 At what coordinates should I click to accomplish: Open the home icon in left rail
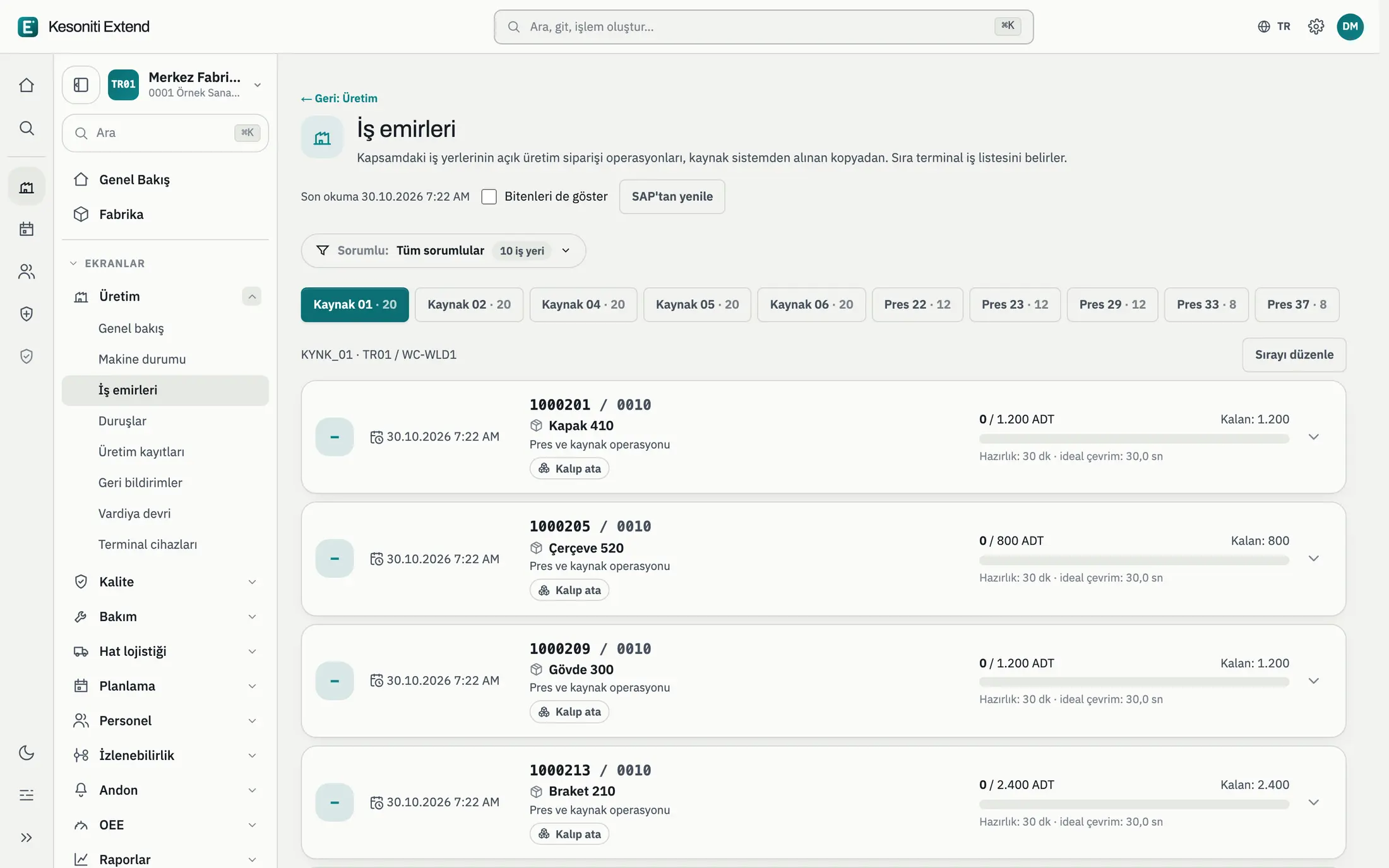point(27,85)
